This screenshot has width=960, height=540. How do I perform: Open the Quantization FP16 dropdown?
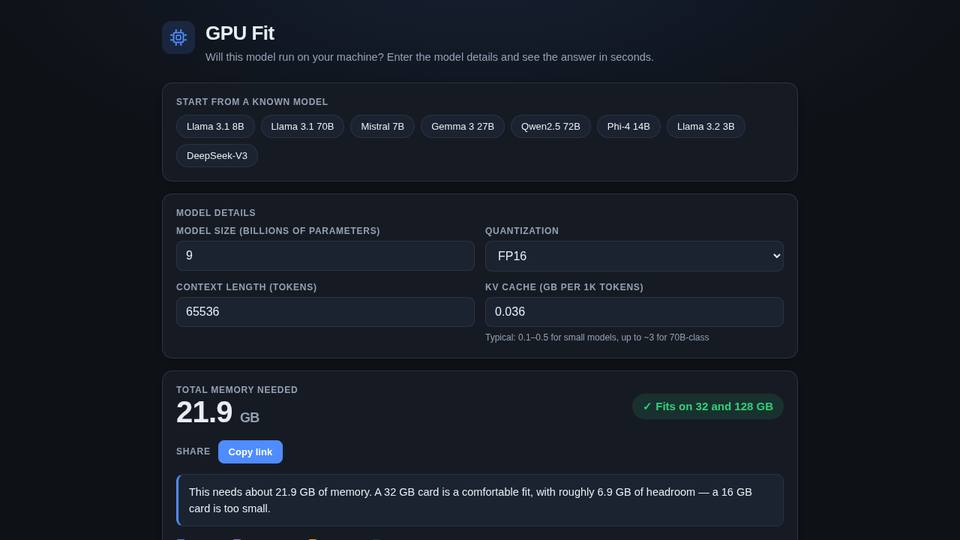(634, 256)
